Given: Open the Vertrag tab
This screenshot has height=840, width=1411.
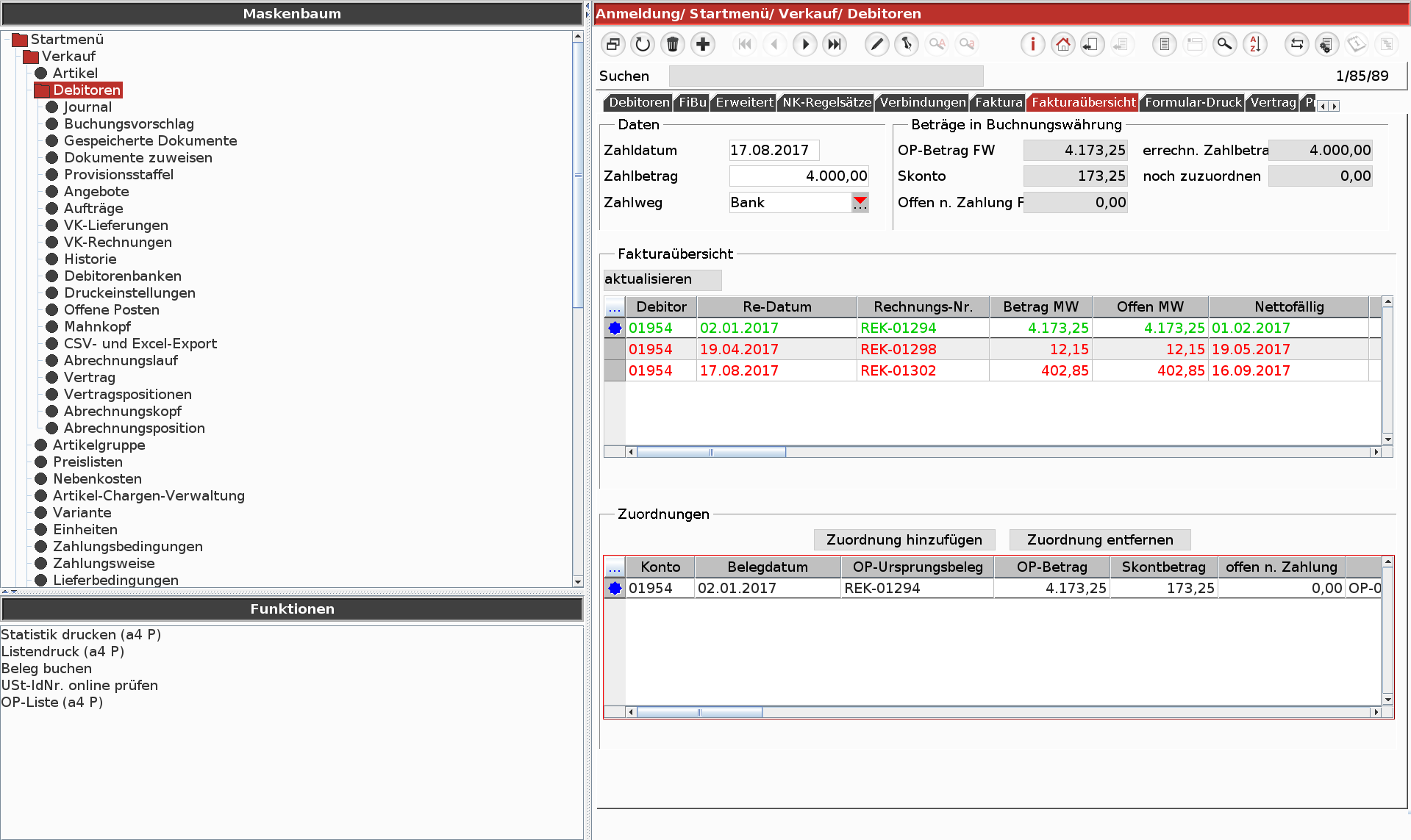Looking at the screenshot, I should (1273, 102).
